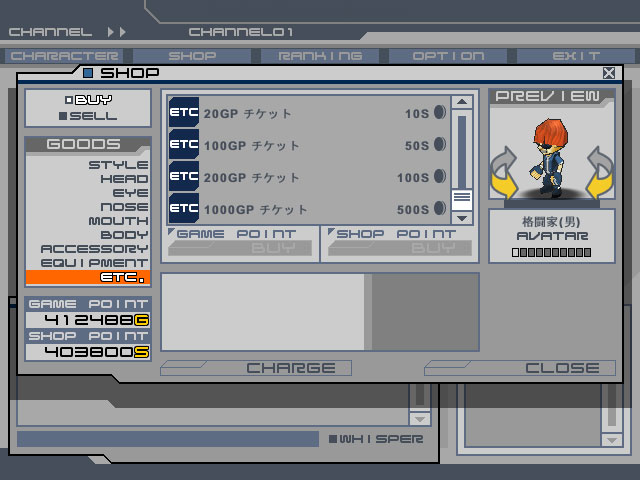This screenshot has height=480, width=640.
Task: Click the channel arrows next to CHANNEL label
Action: (x=117, y=32)
